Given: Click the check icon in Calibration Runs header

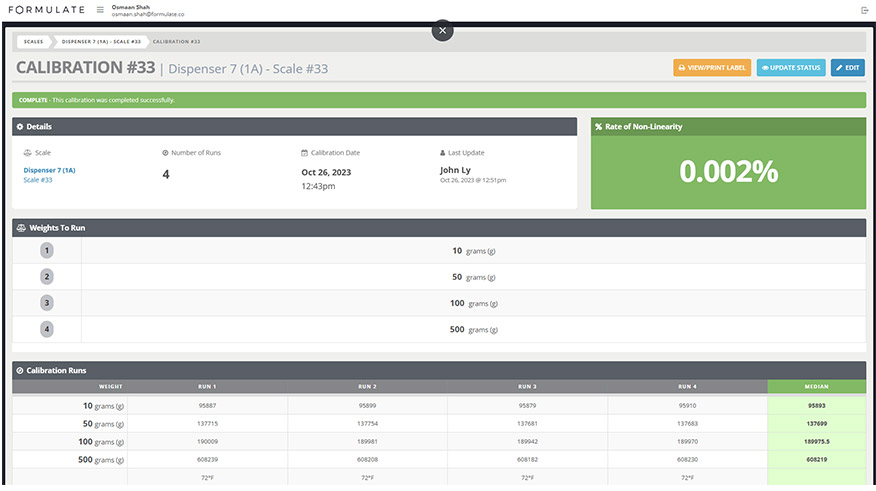Looking at the screenshot, I should [21, 370].
